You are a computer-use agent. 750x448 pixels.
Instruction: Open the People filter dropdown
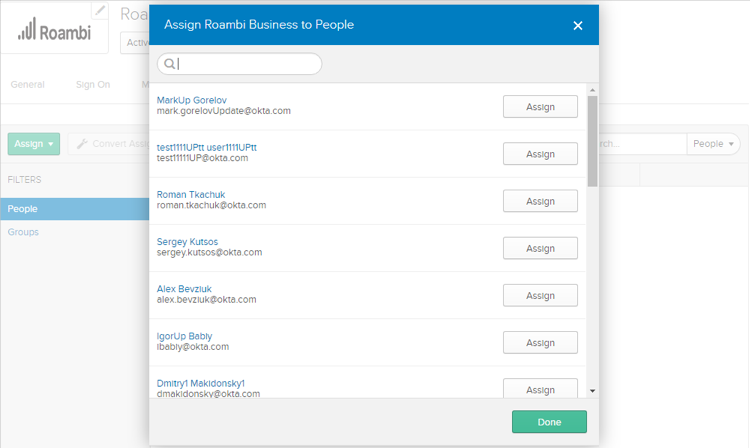pos(714,144)
